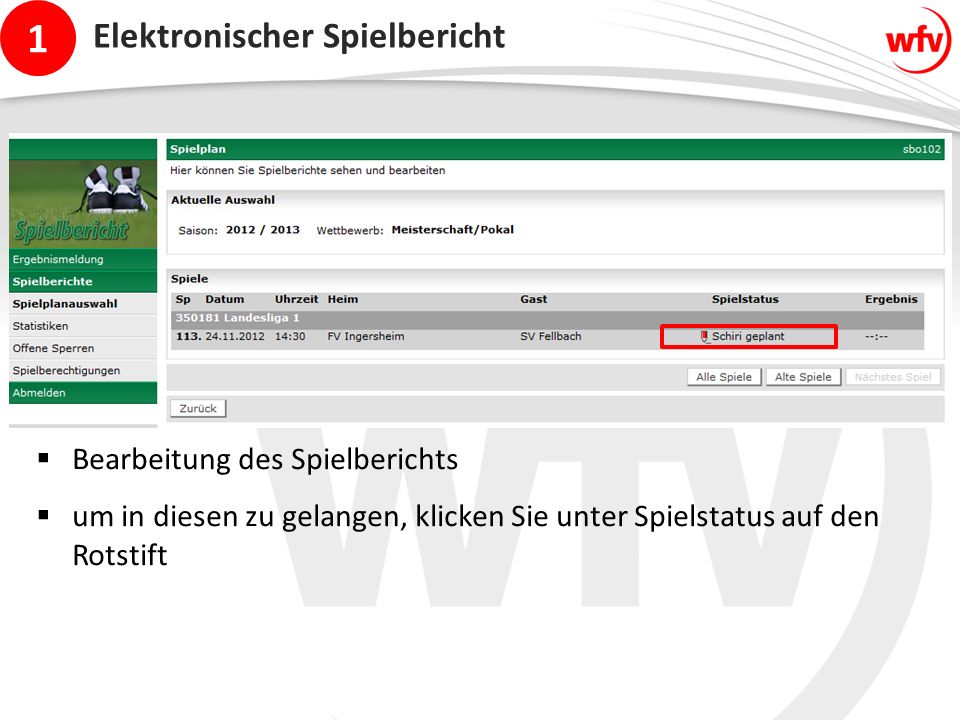Click the greyed Nächstes Spiel button
The width and height of the screenshot is (960, 720).
(893, 377)
